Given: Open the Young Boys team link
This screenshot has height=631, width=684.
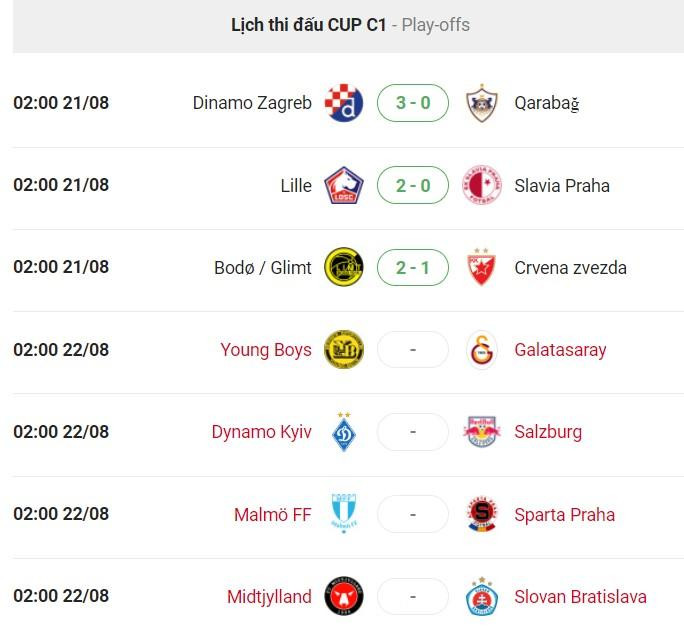Looking at the screenshot, I should click(266, 350).
